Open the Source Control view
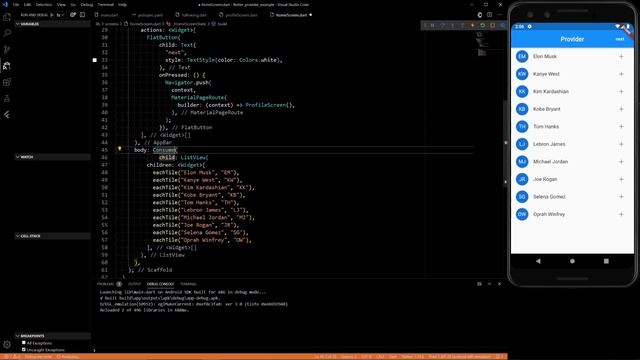The width and height of the screenshot is (640, 360). 7,49
